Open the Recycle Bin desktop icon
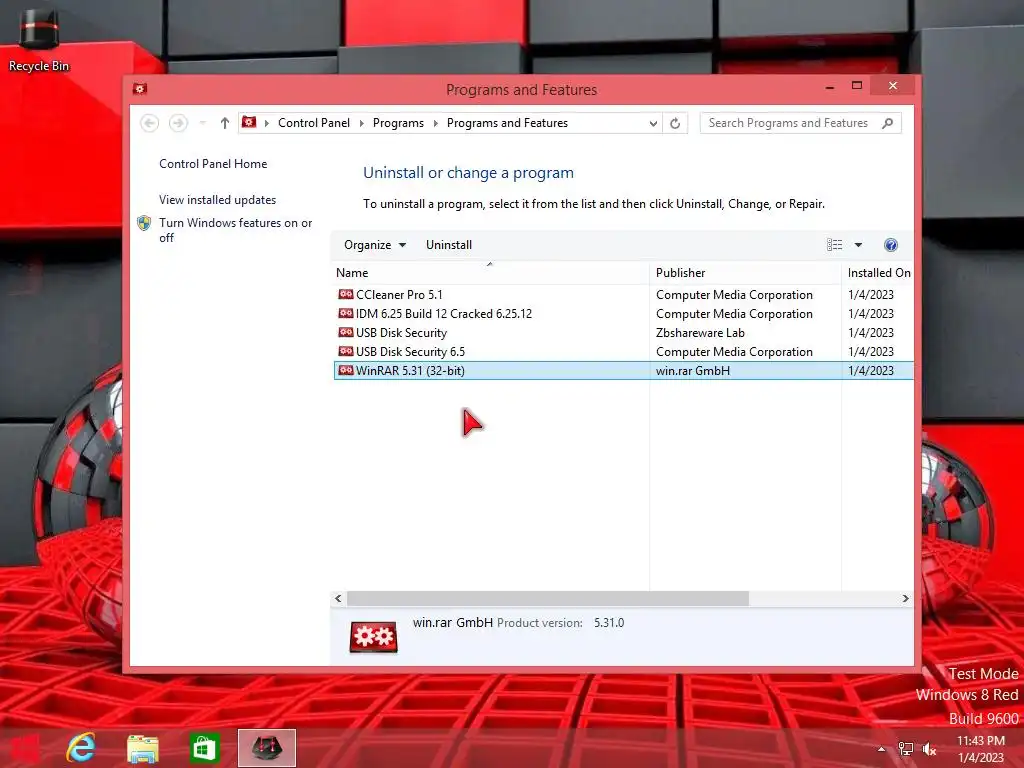This screenshot has height=768, width=1024. 39,39
